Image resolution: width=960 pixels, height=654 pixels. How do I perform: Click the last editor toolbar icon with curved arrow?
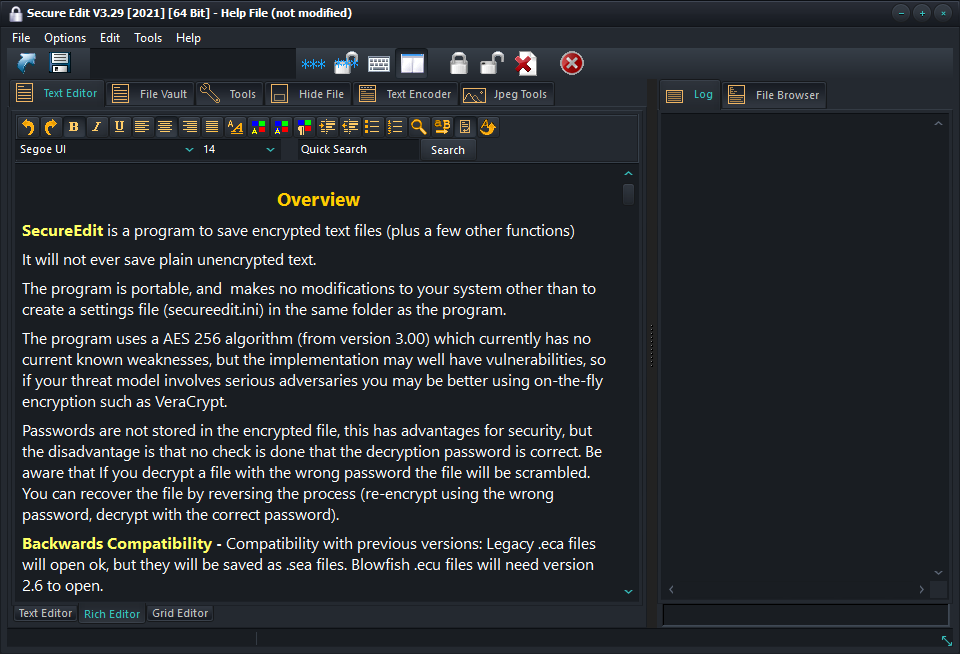click(488, 127)
